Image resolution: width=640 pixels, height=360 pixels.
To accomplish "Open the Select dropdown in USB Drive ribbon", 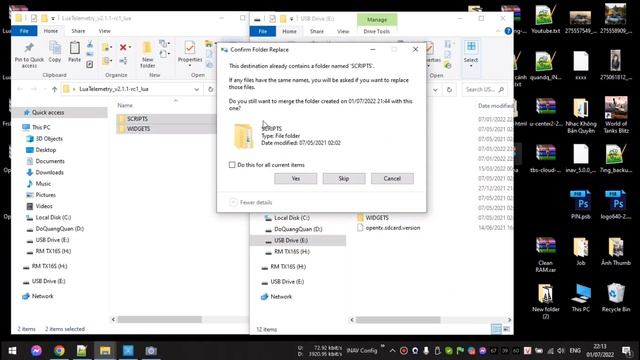I will click(471, 55).
